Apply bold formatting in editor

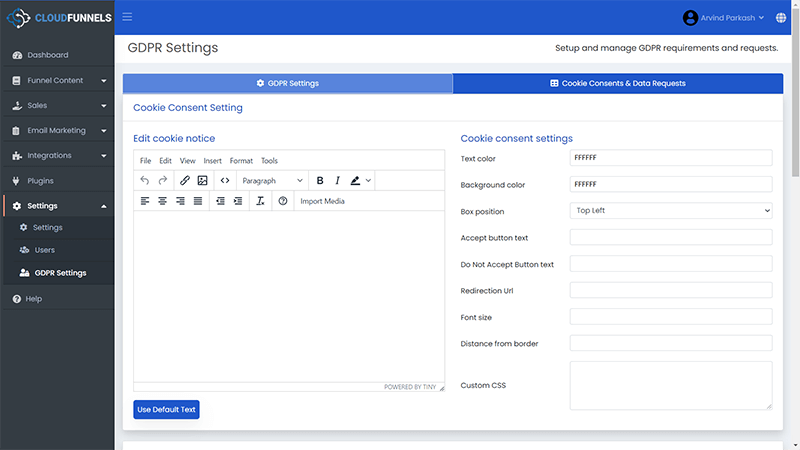click(320, 181)
